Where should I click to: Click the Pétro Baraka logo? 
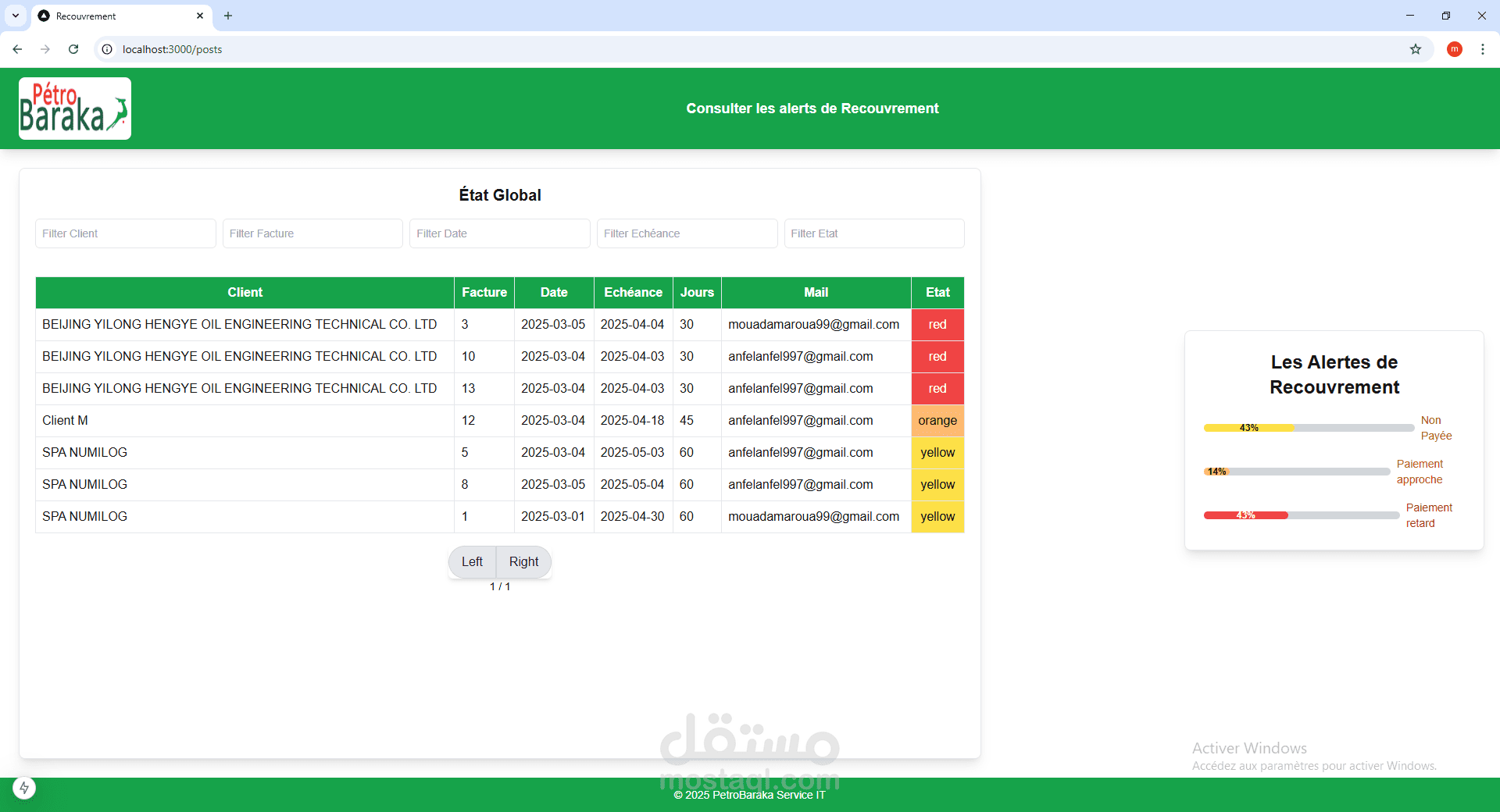75,109
